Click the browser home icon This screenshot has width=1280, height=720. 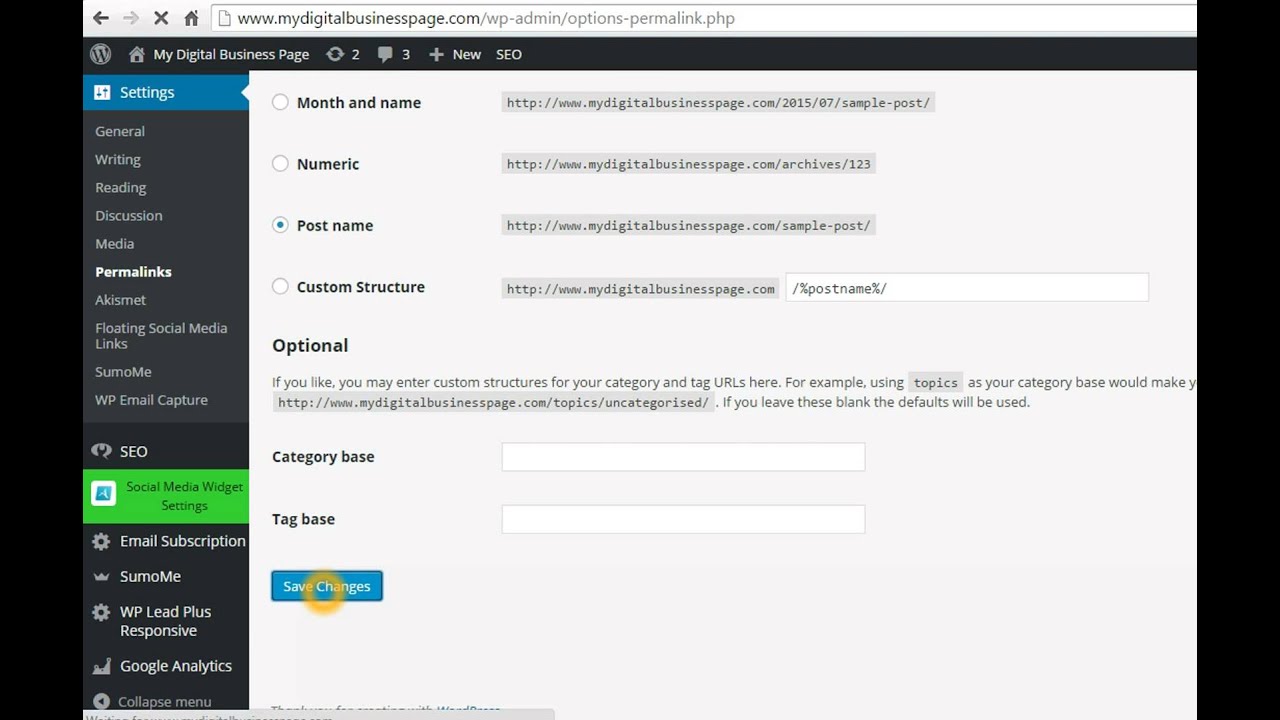191,18
